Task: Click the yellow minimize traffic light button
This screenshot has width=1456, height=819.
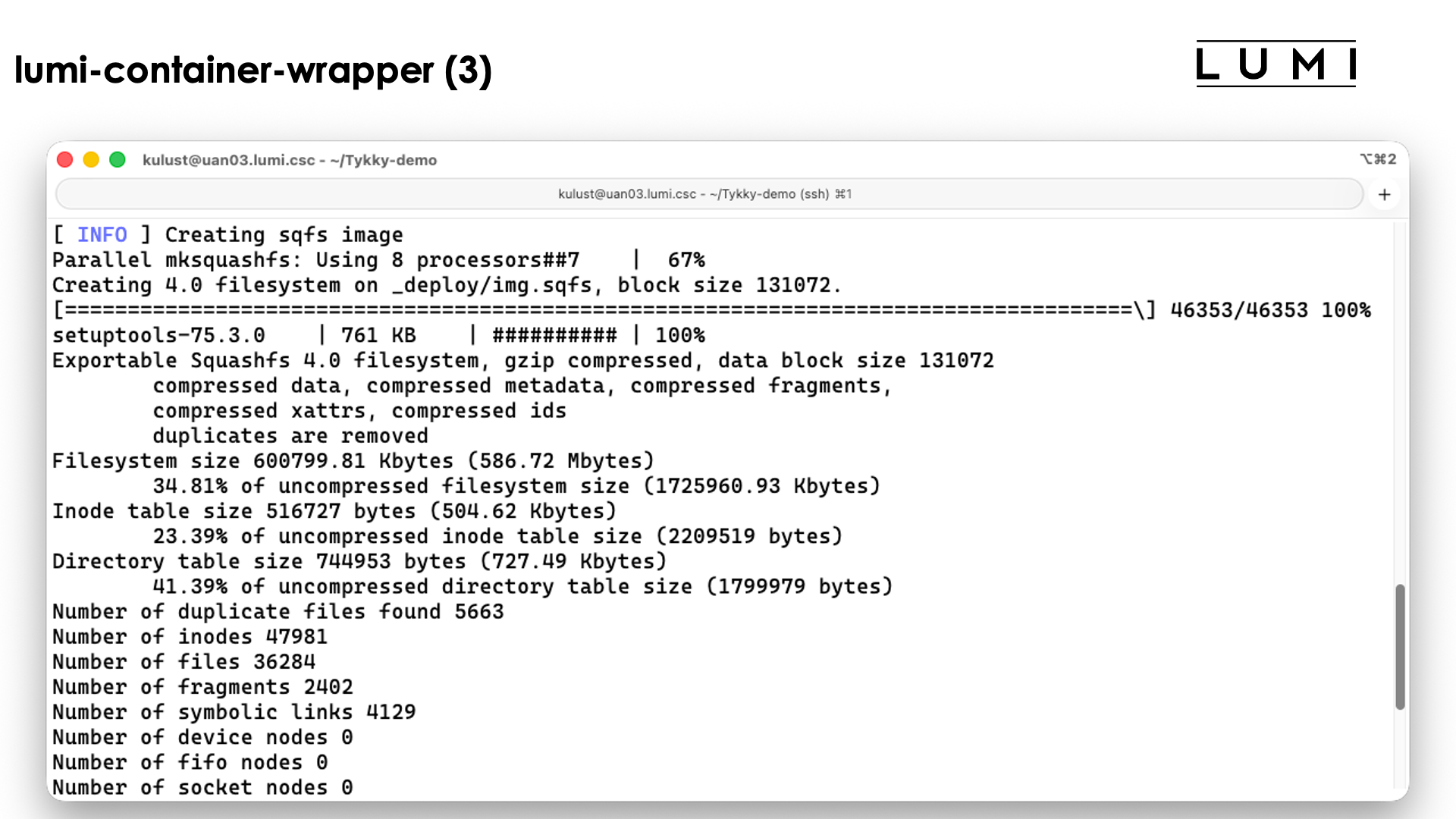Action: click(91, 159)
